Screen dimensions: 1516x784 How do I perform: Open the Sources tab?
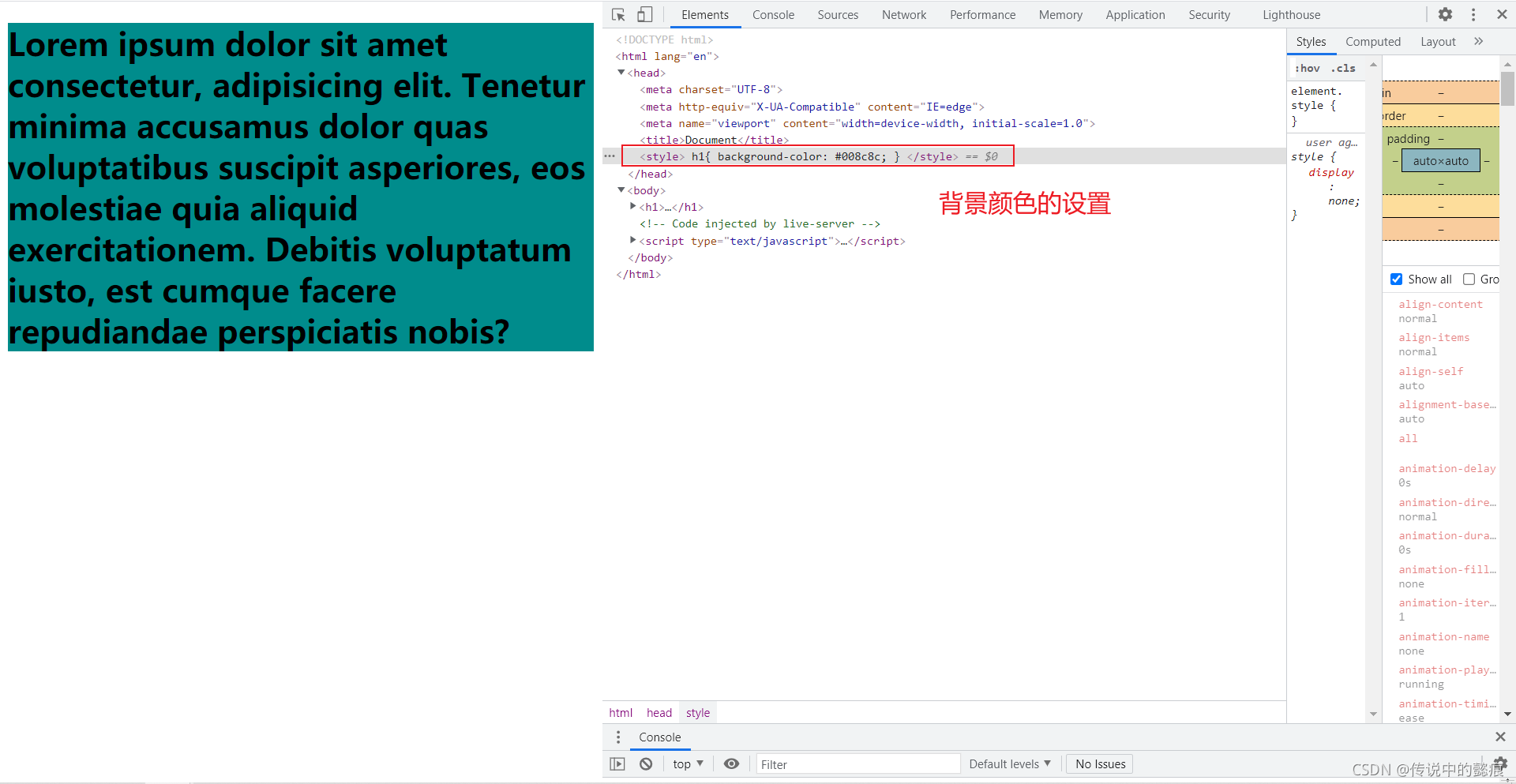click(838, 15)
